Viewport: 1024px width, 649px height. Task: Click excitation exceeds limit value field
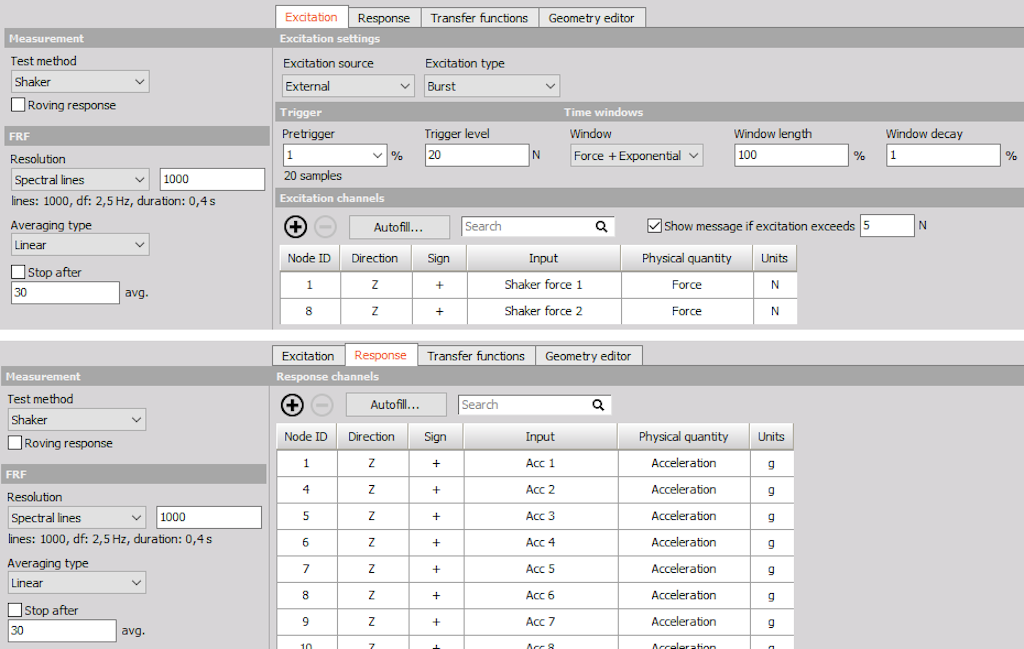[887, 225]
